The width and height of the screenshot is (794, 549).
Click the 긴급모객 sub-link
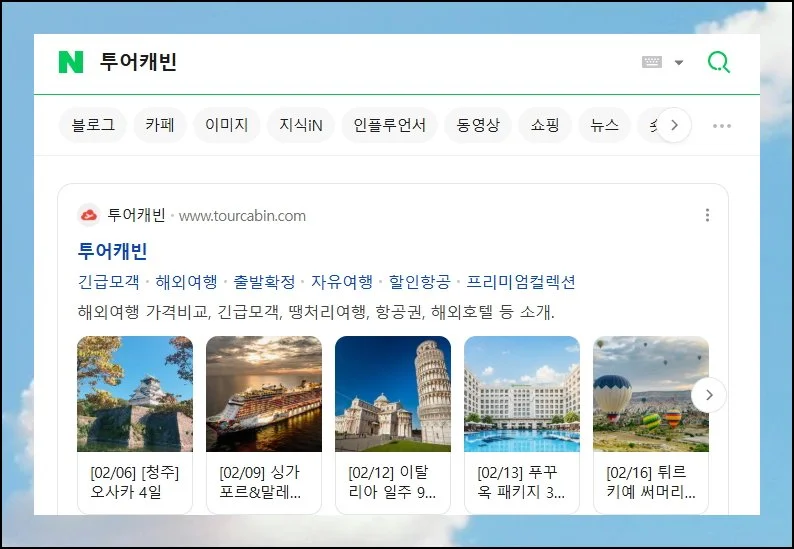click(108, 282)
